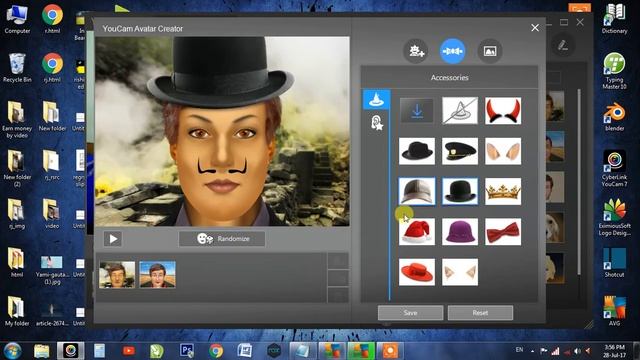This screenshot has width=640, height=360.
Task: Pick the red bow tie accessory
Action: tap(503, 231)
